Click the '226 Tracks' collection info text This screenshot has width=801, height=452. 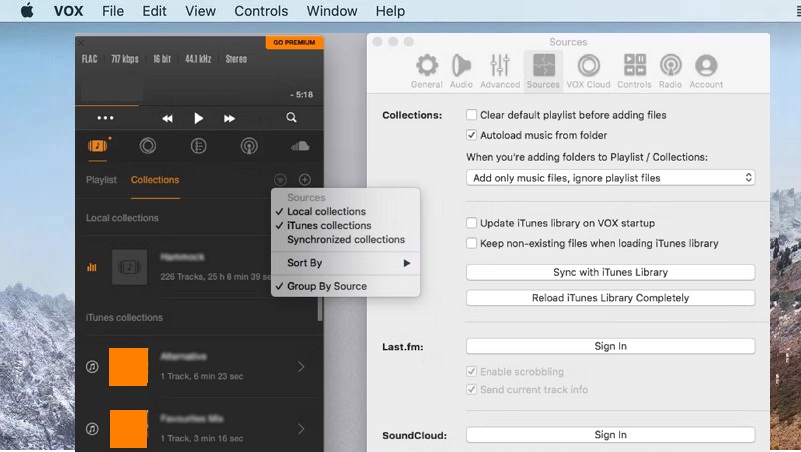coord(215,276)
